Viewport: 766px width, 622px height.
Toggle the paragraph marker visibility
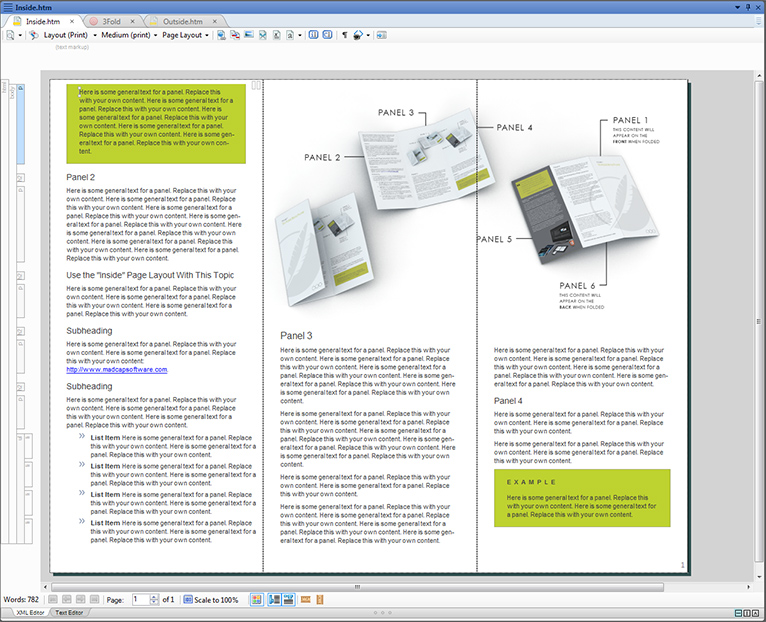(345, 35)
